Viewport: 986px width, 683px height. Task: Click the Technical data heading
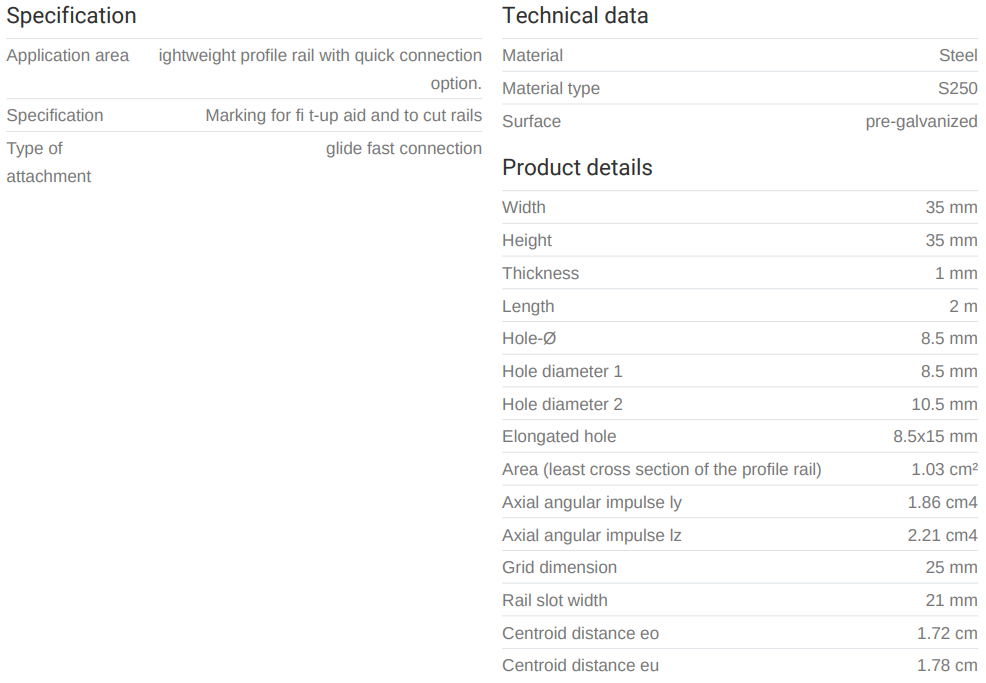click(575, 16)
